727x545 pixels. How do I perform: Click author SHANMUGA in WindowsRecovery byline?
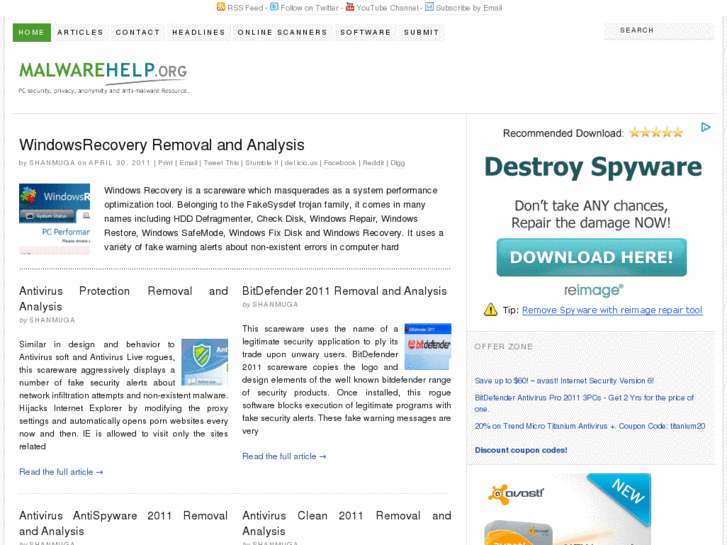52,163
